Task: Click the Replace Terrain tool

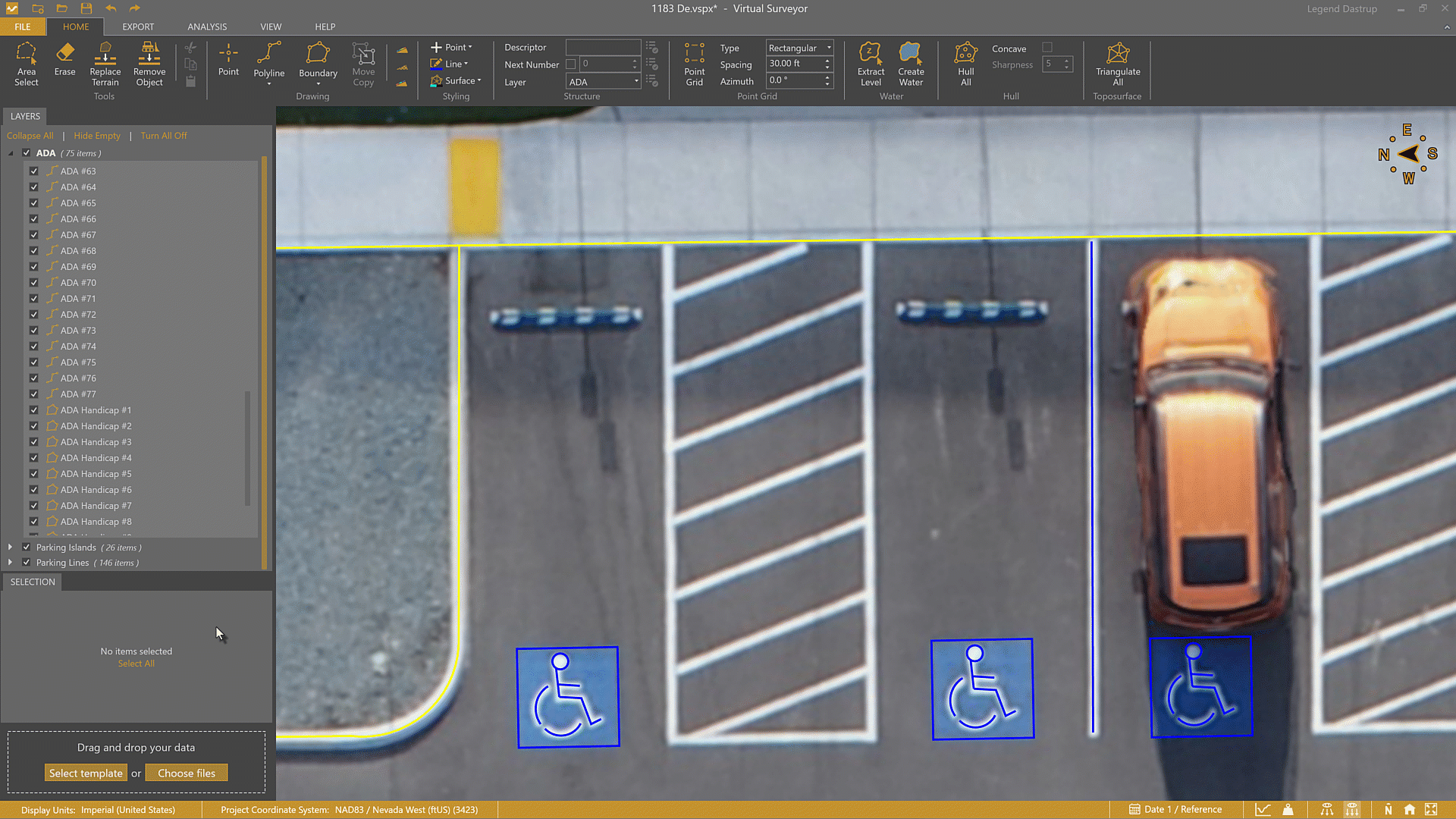Action: point(105,64)
